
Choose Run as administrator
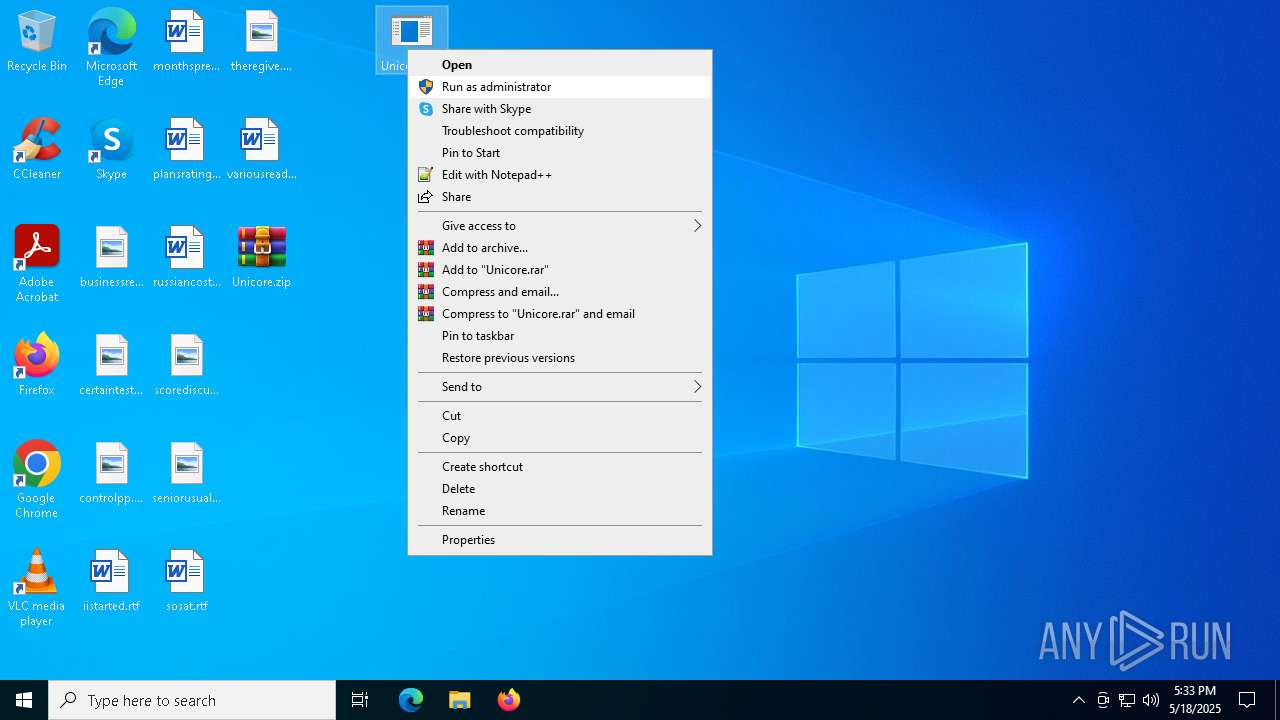point(559,87)
